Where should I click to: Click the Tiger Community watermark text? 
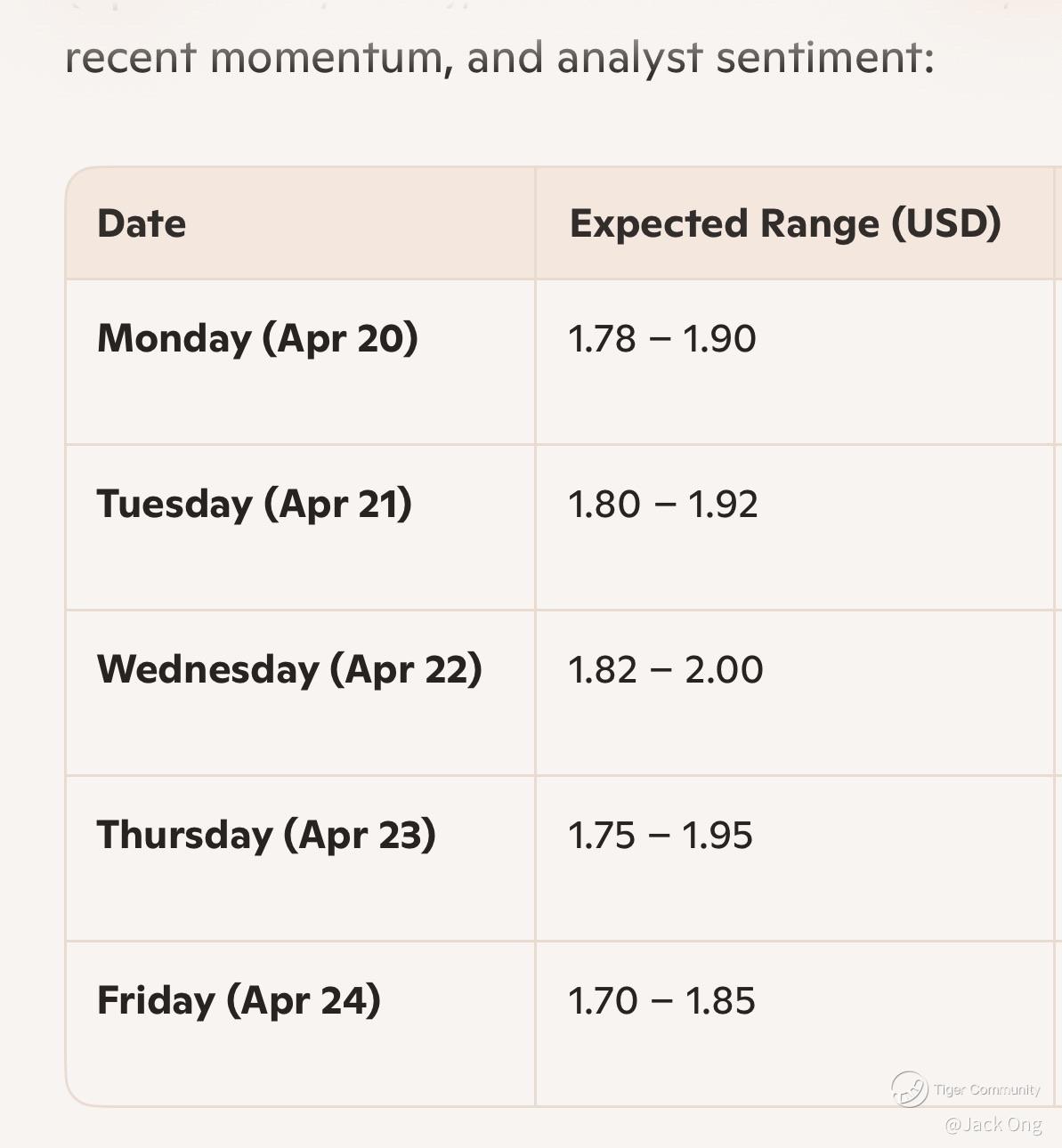pyautogui.click(x=986, y=1090)
